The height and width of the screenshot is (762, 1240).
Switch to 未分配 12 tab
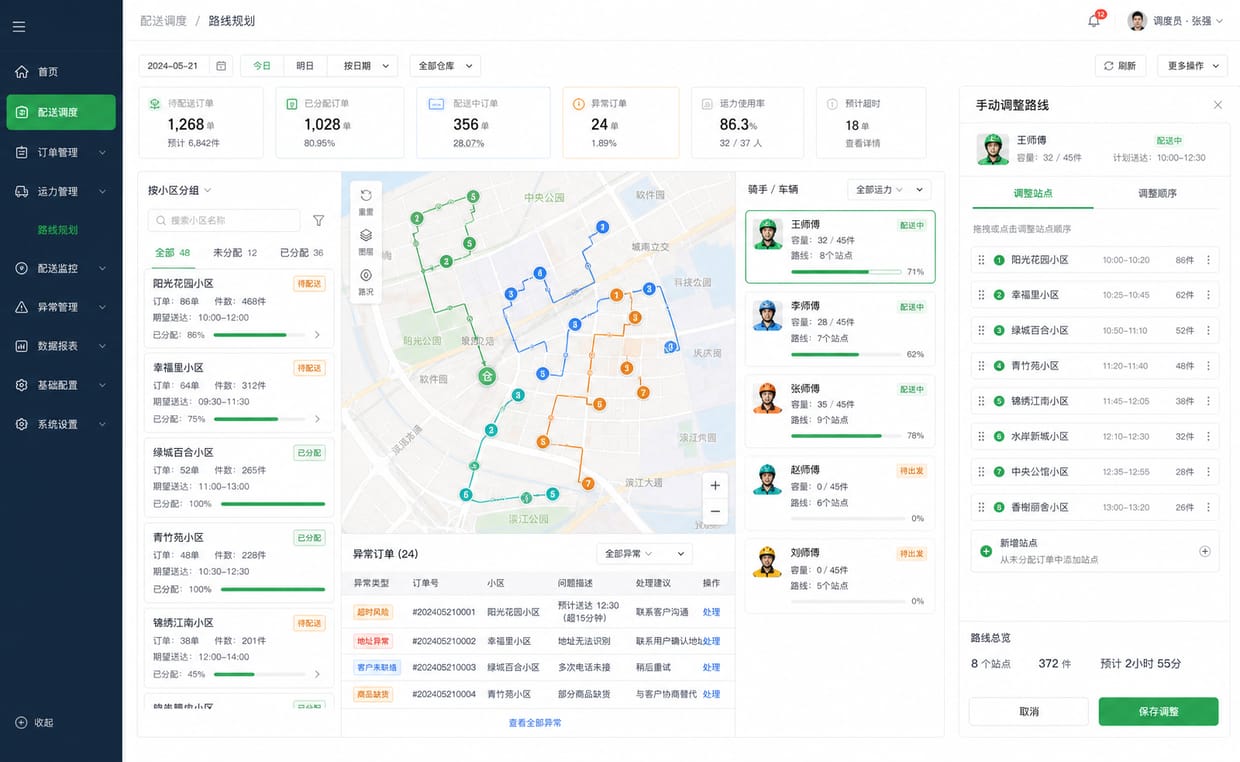coord(235,253)
